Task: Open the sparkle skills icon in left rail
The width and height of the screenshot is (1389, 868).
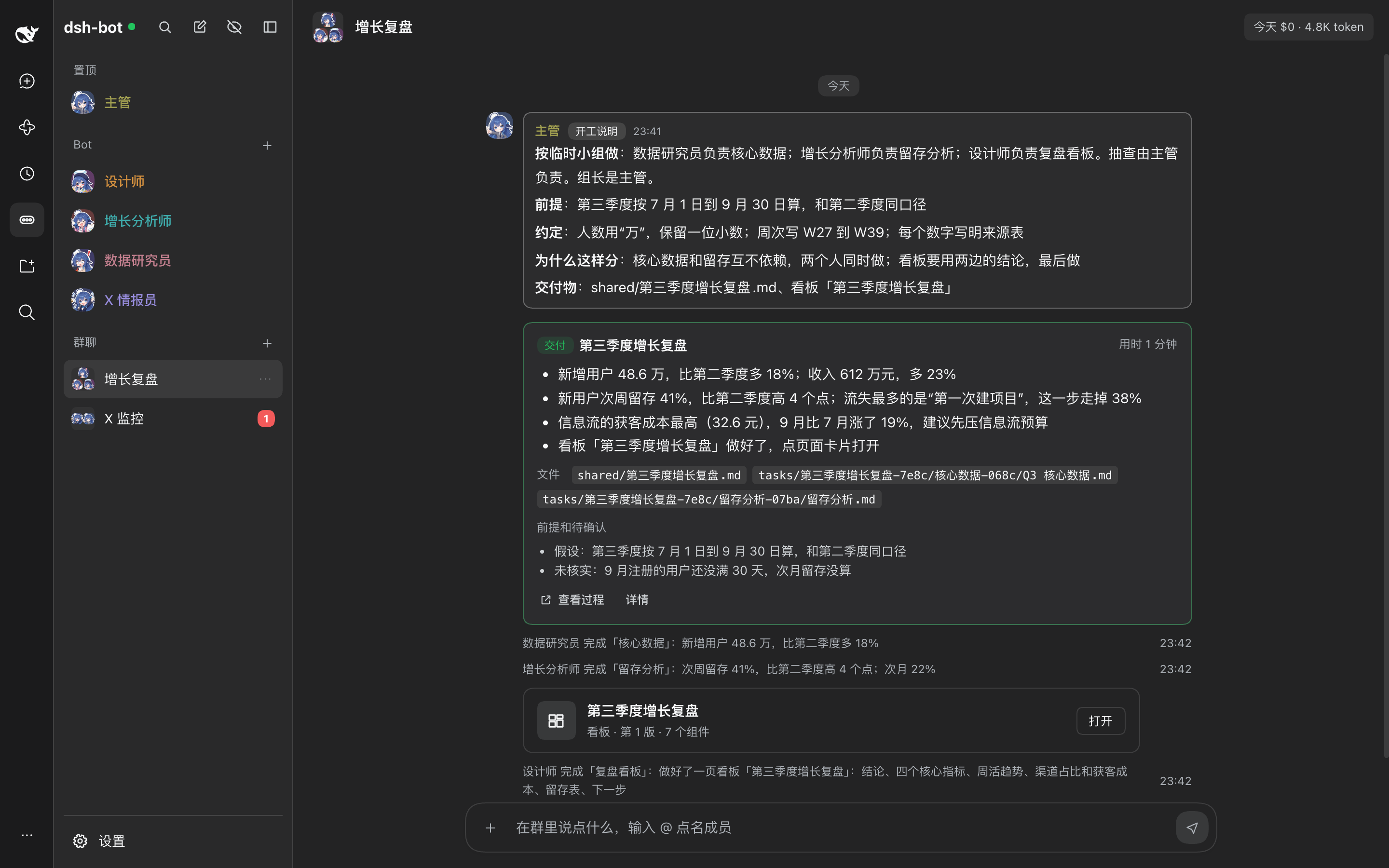Action: (27, 127)
